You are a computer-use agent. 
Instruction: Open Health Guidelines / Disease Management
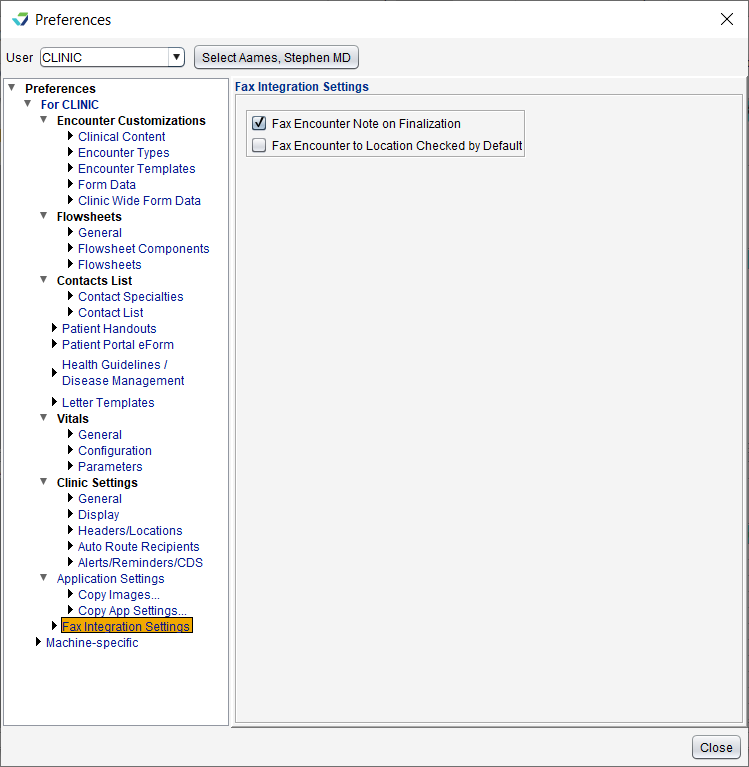point(123,373)
